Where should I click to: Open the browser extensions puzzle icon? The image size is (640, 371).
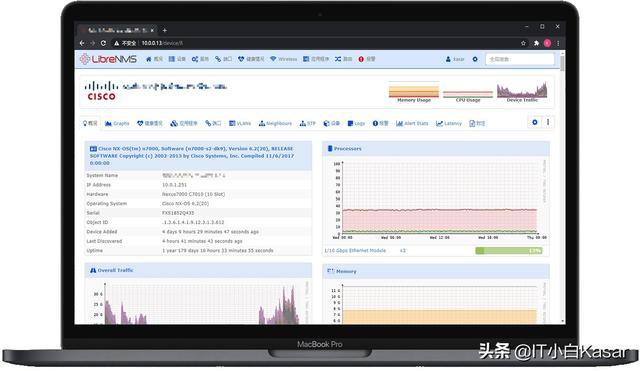coord(536,43)
